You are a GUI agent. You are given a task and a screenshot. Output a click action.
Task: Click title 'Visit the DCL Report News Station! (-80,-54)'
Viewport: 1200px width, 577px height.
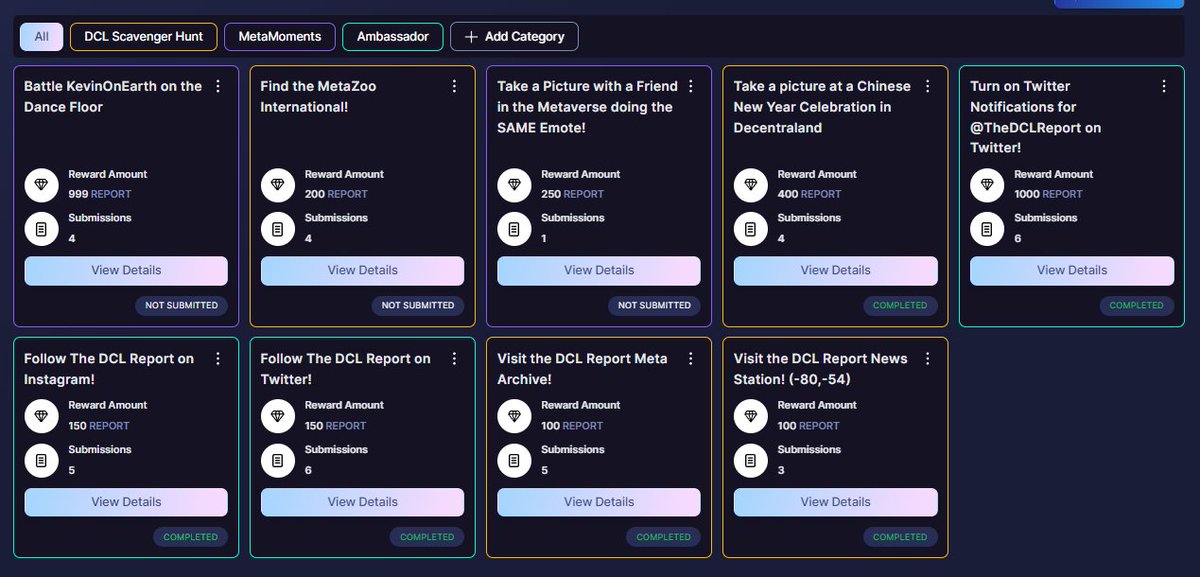(x=821, y=369)
